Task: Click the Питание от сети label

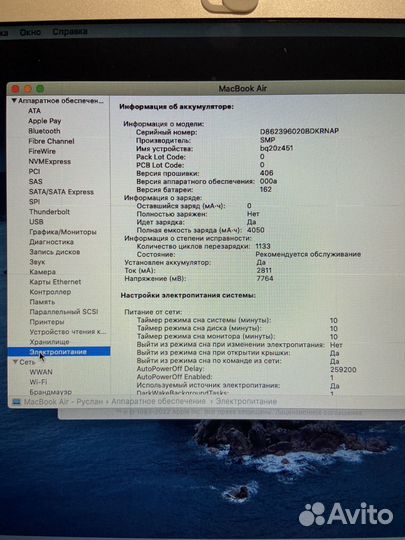Action: coord(153,312)
